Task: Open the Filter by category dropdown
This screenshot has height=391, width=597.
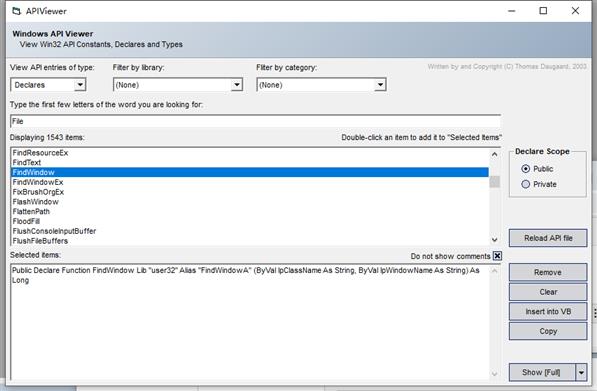Action: (380, 85)
